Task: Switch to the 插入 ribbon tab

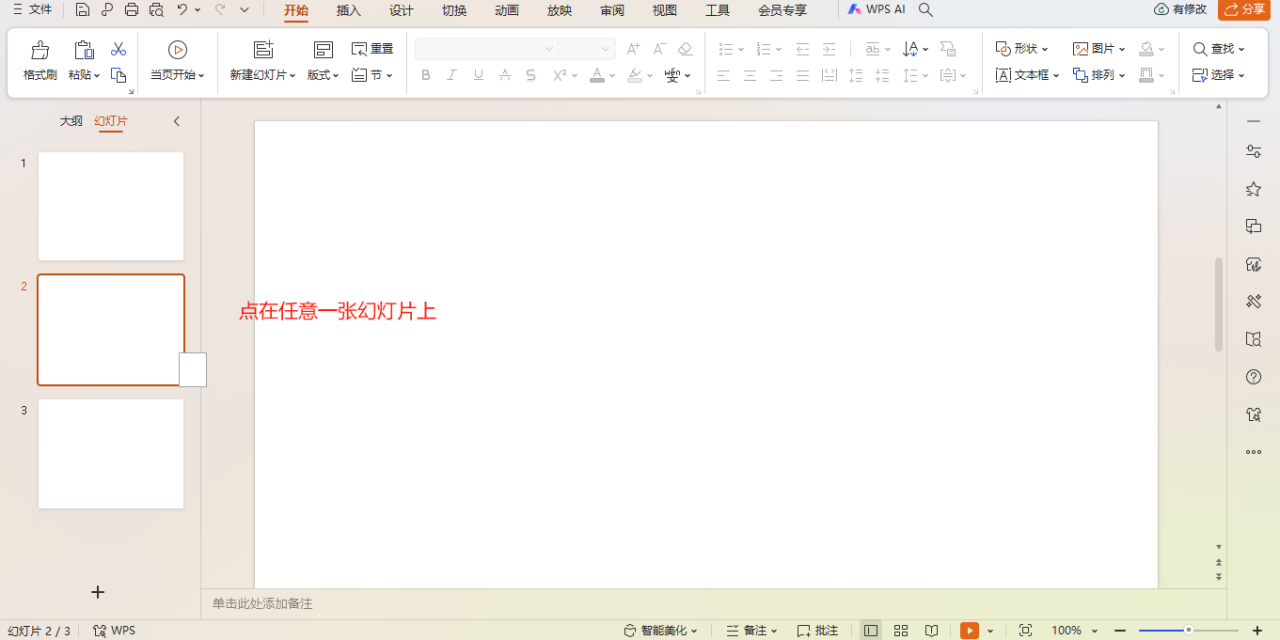Action: 348,11
